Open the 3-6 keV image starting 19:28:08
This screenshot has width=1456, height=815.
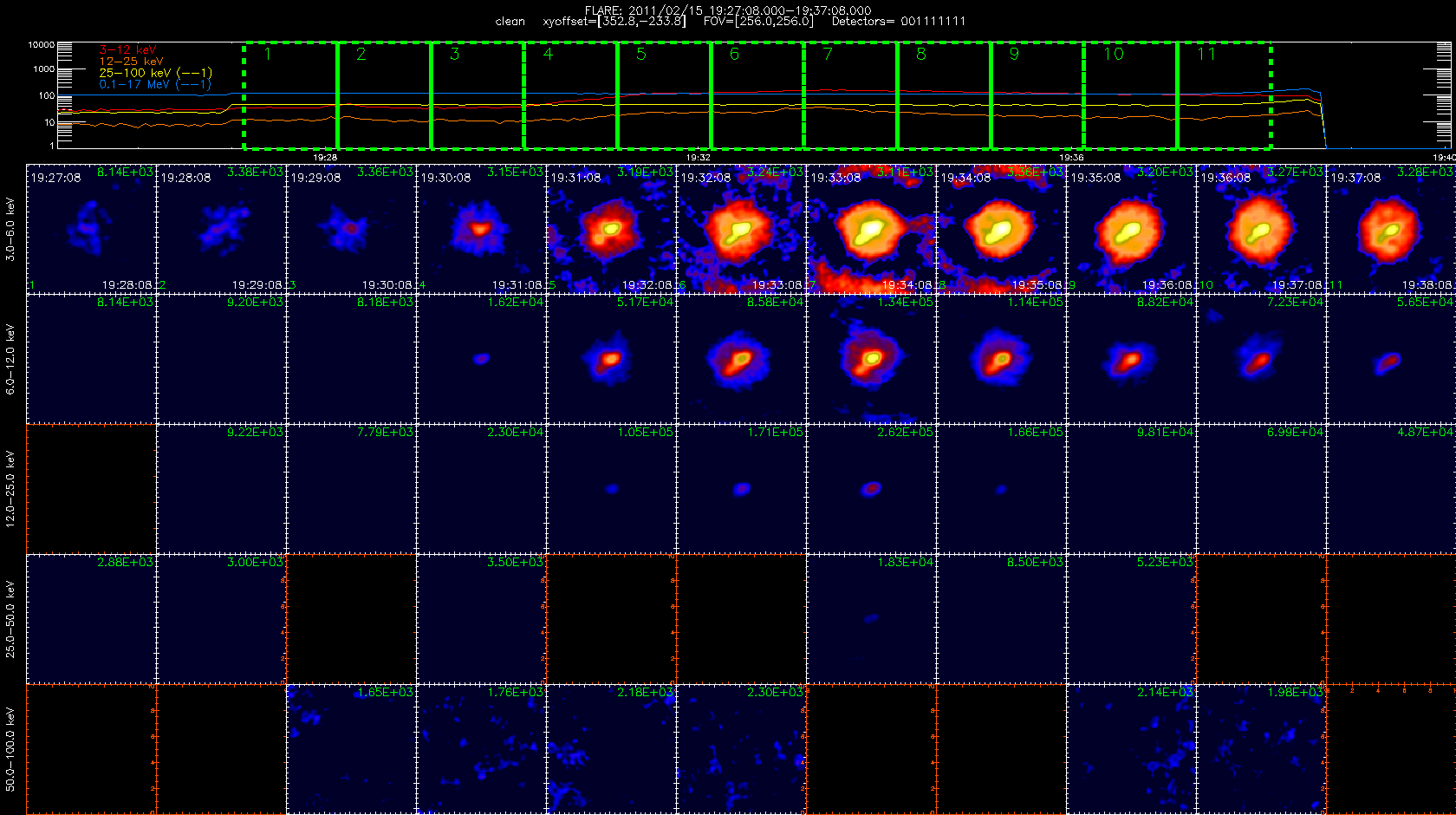221,229
